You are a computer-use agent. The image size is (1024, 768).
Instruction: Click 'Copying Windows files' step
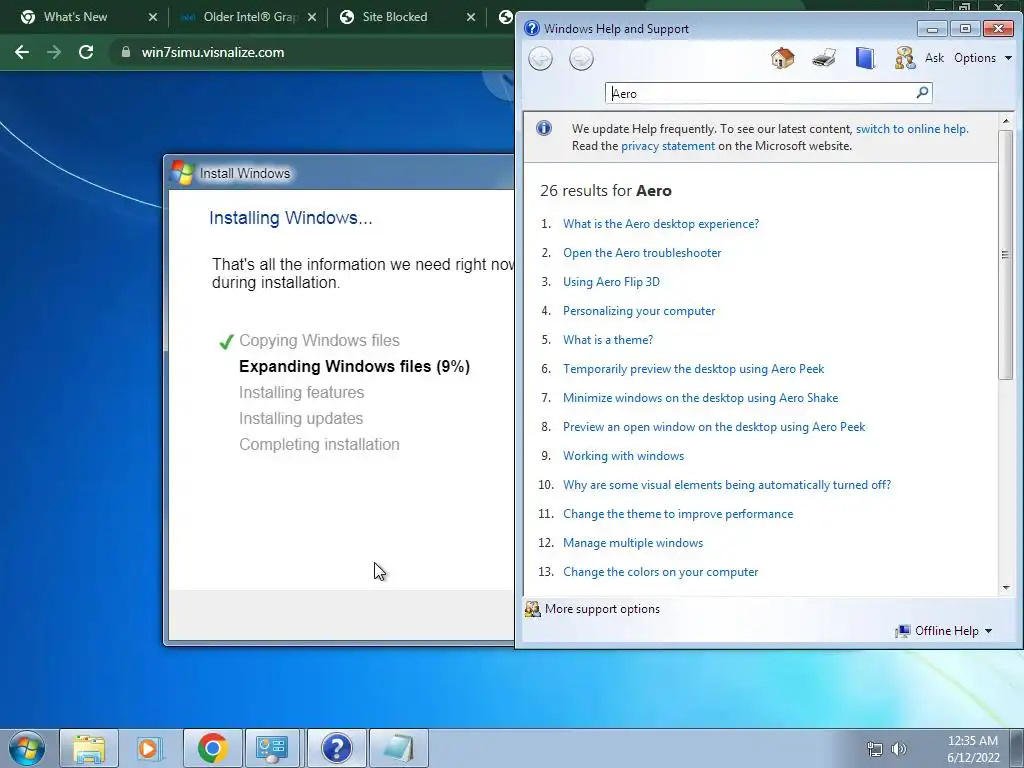click(x=319, y=340)
